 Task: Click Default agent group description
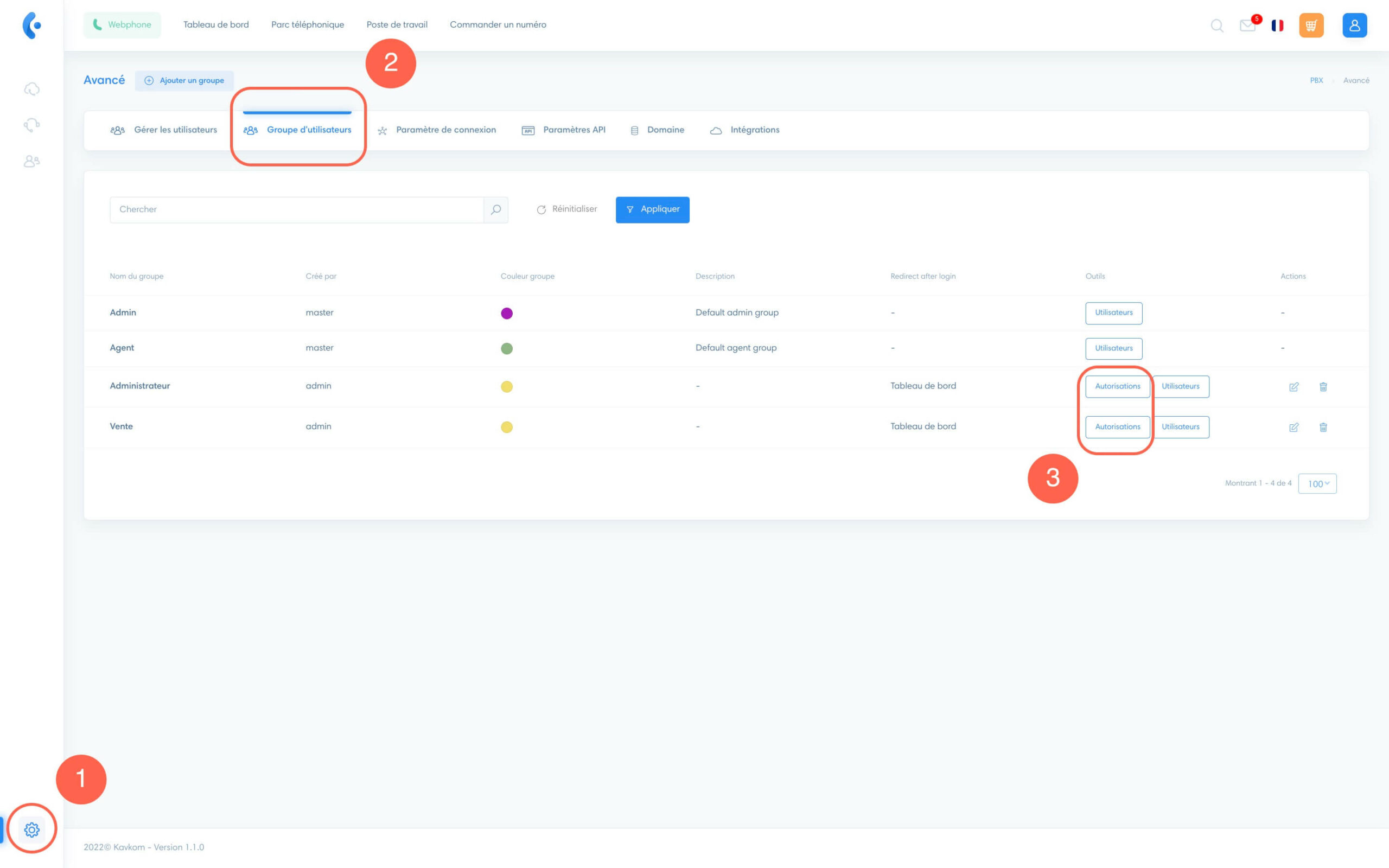[736, 348]
